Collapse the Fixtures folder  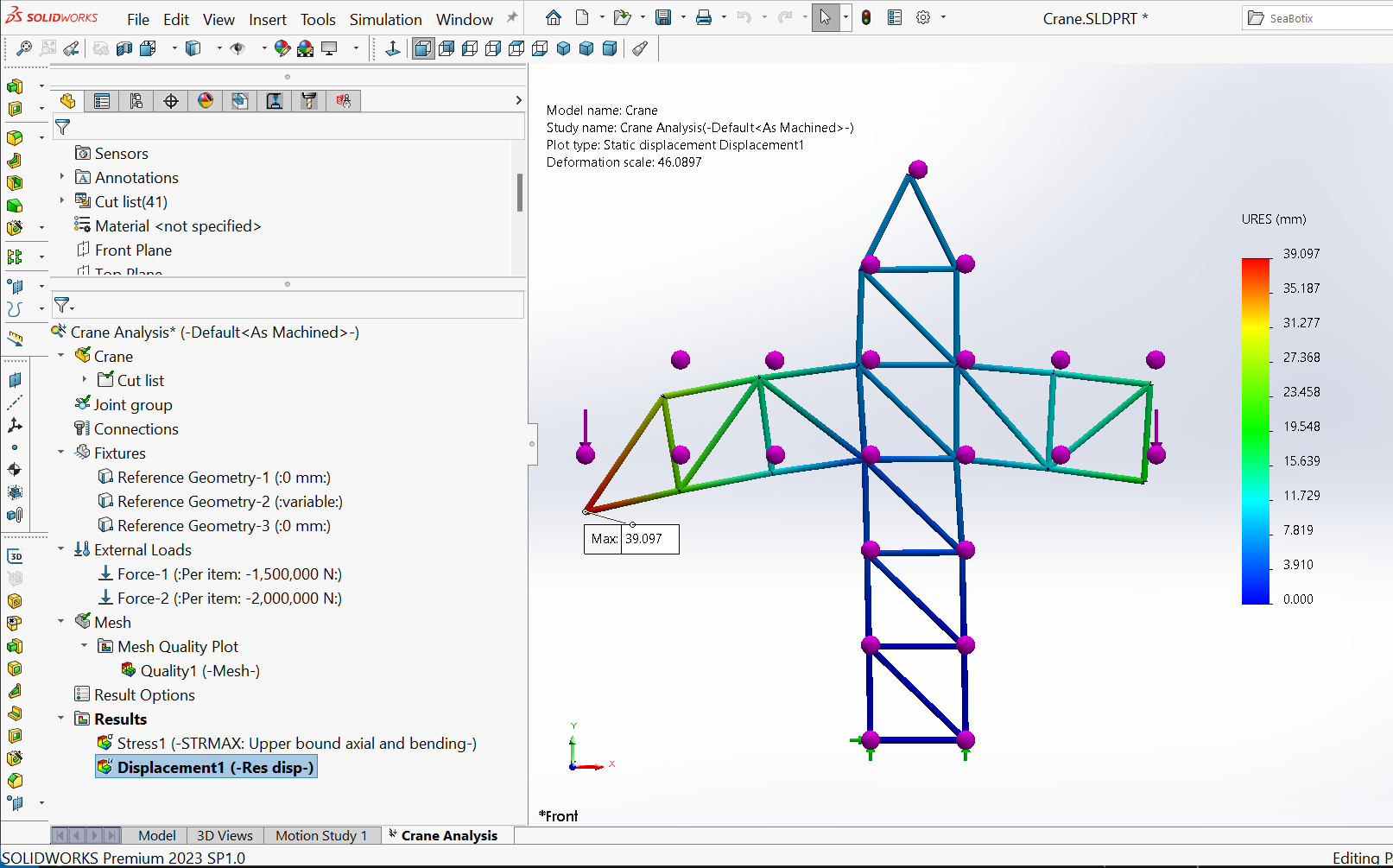point(61,453)
